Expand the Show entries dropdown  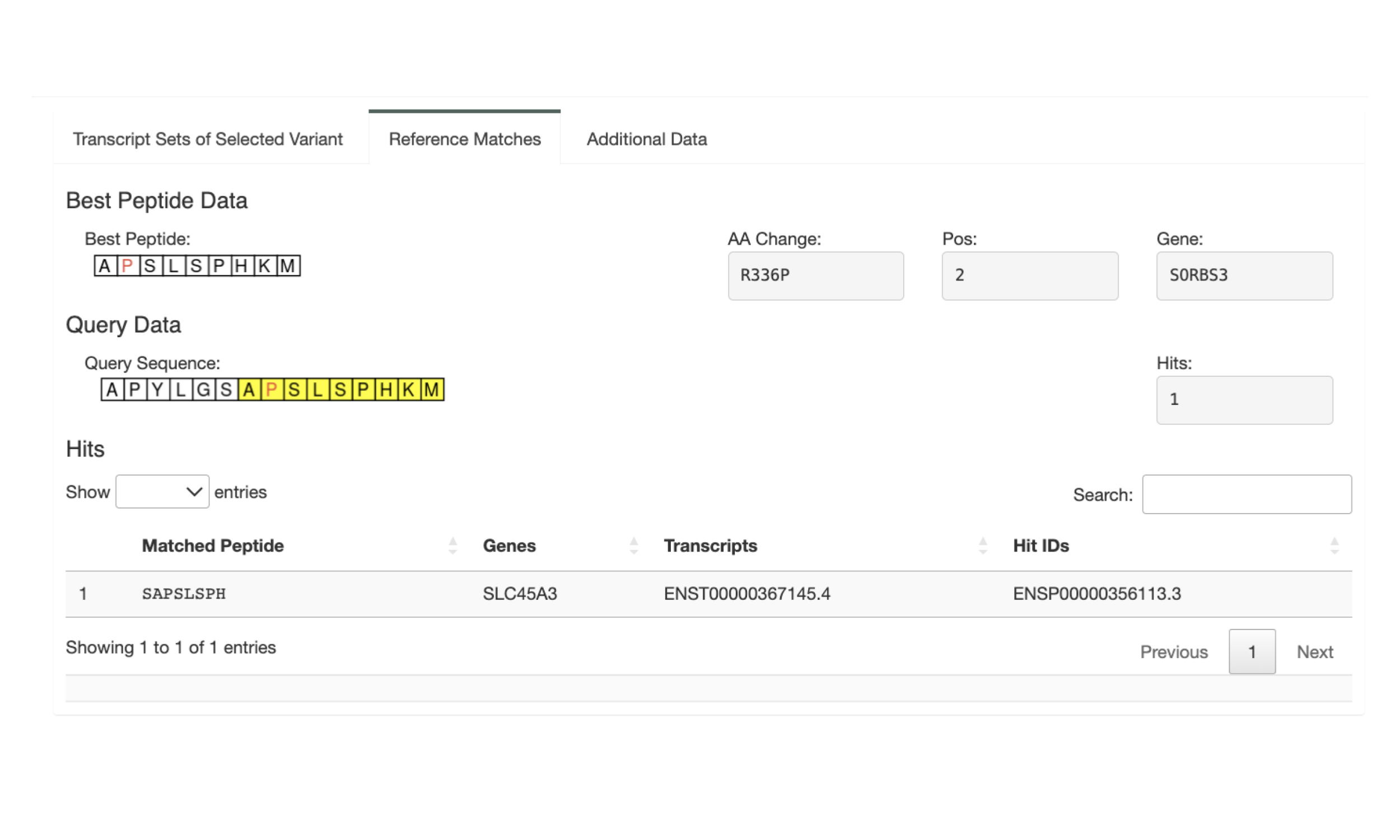[x=162, y=491]
